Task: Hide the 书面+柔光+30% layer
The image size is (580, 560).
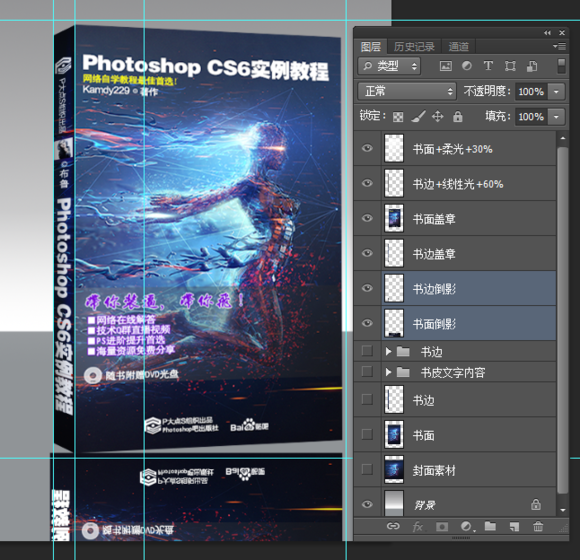Action: point(367,148)
